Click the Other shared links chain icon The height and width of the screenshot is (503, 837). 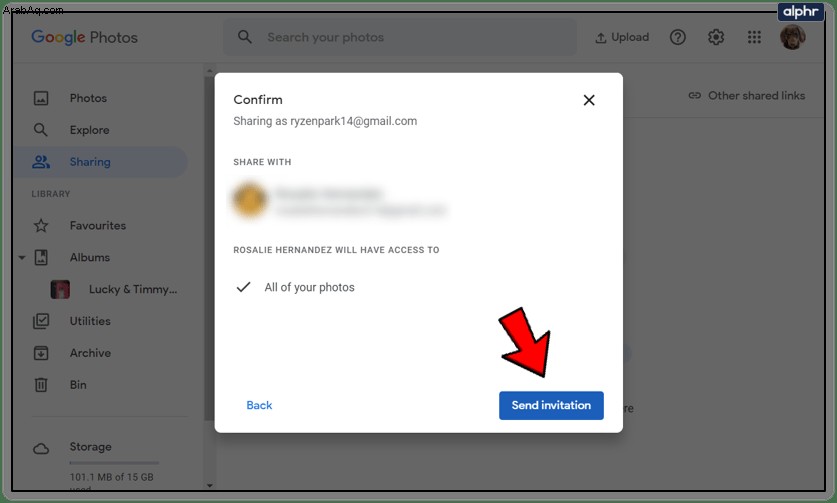pyautogui.click(x=694, y=96)
